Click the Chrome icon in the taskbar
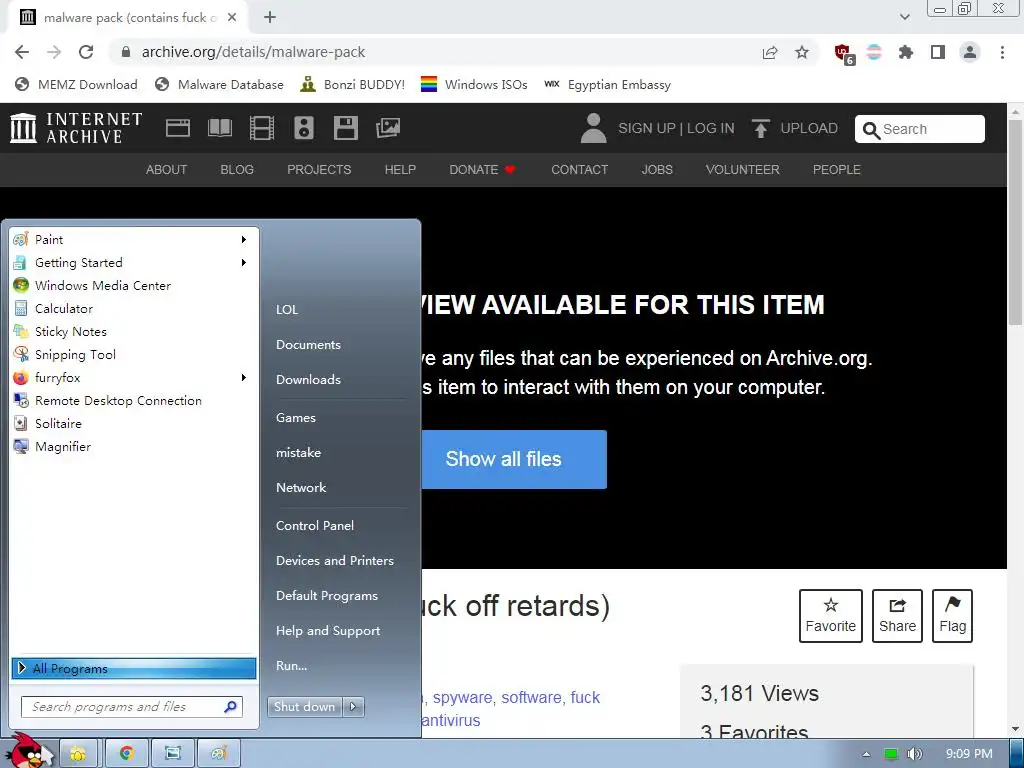Screen dimensions: 1024x768 tap(127, 754)
